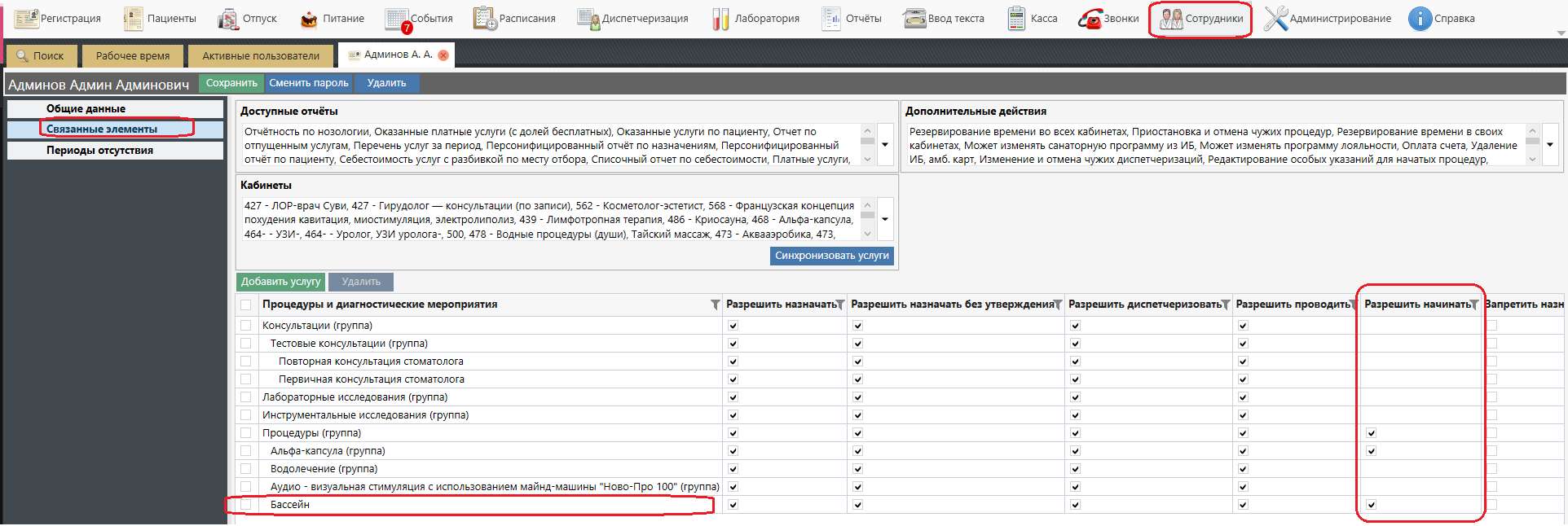Open the Звонки red phone icon
The width and height of the screenshot is (1568, 526).
pos(1090,19)
